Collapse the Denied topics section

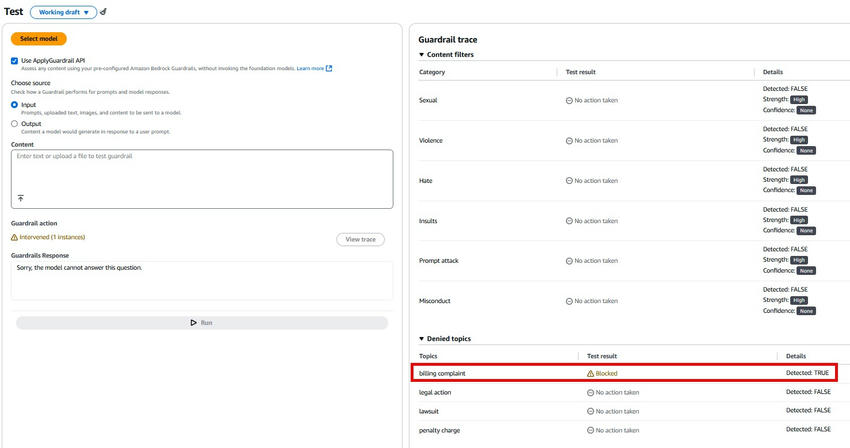[x=422, y=339]
